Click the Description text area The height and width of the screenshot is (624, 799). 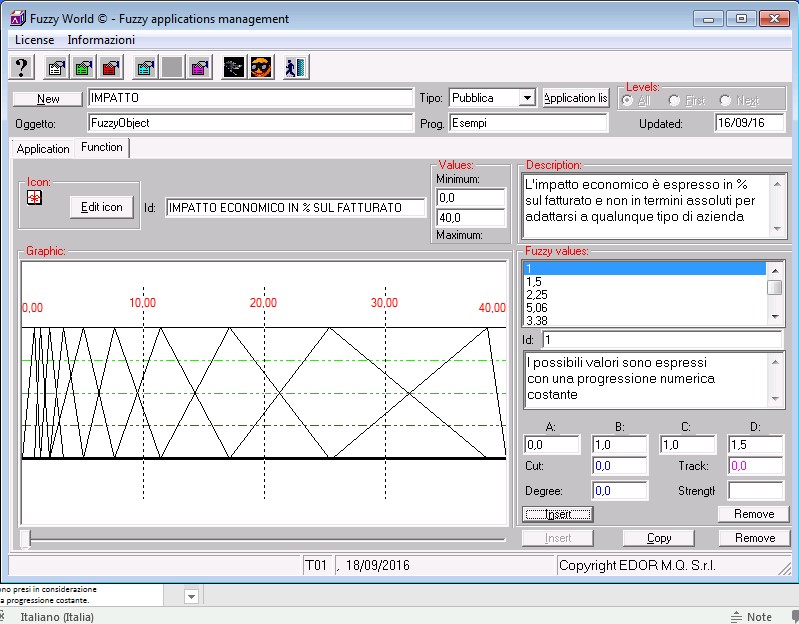pyautogui.click(x=646, y=206)
